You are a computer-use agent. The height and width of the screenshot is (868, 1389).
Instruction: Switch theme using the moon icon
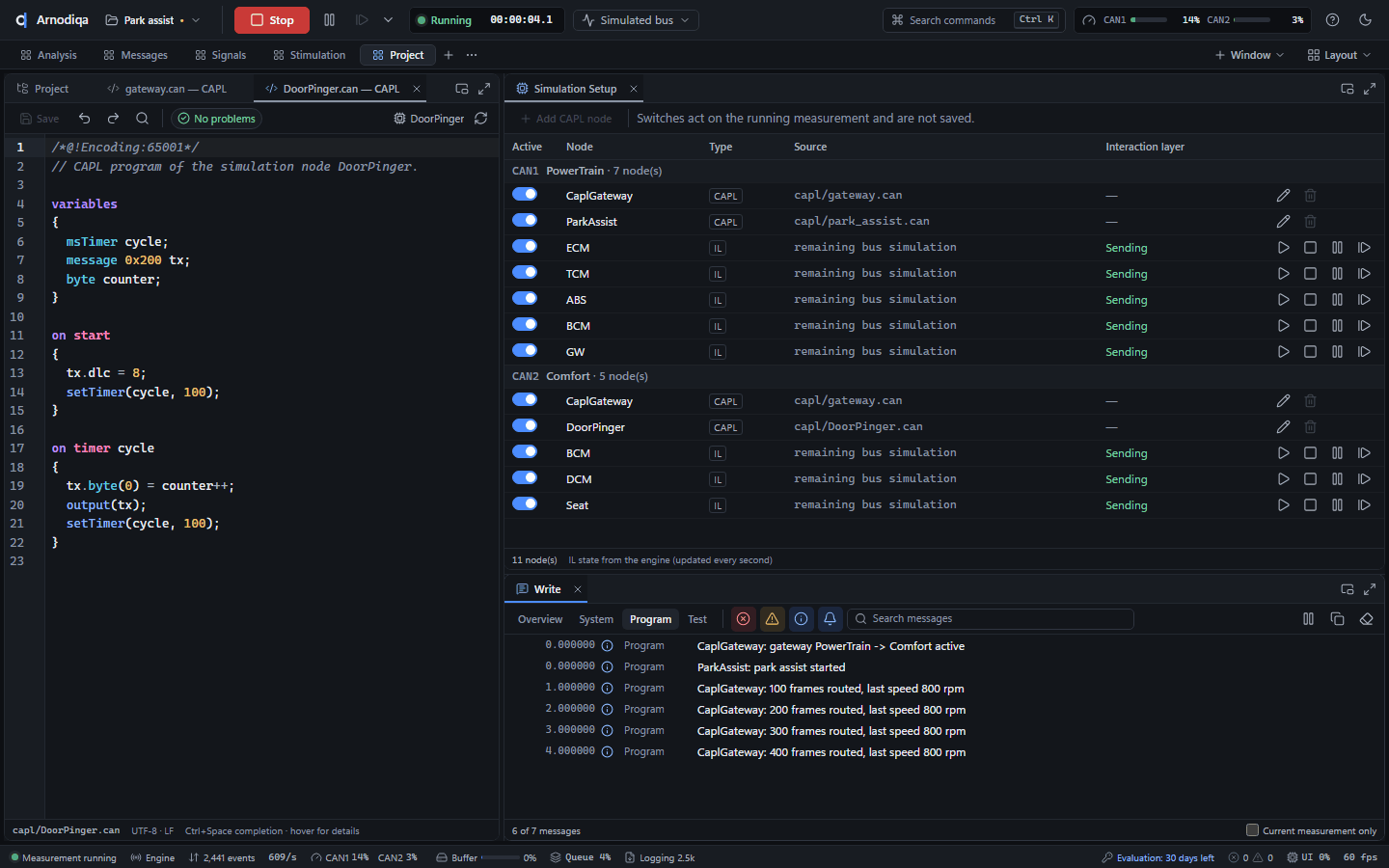(x=1365, y=20)
